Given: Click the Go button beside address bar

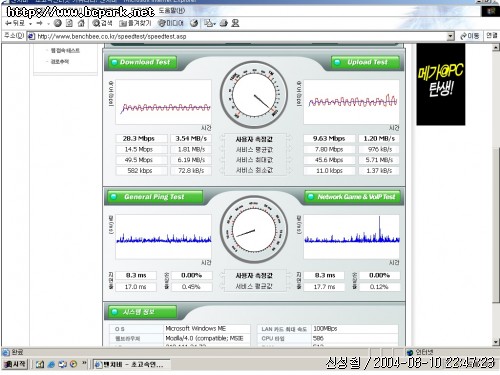Looking at the screenshot, I should click(469, 36).
